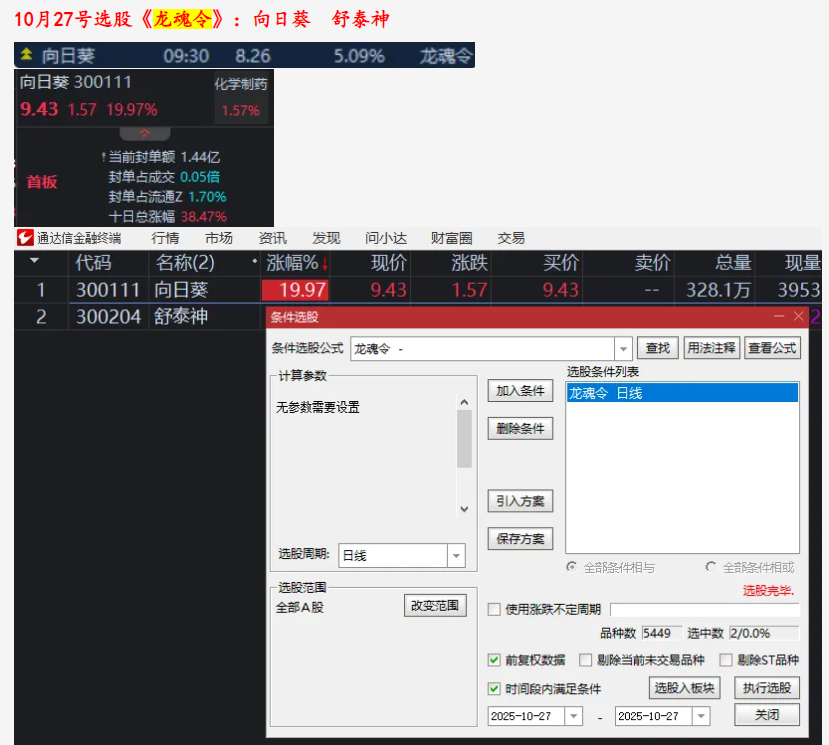Click the red sort arrow on 涨幅% column

pos(324,264)
